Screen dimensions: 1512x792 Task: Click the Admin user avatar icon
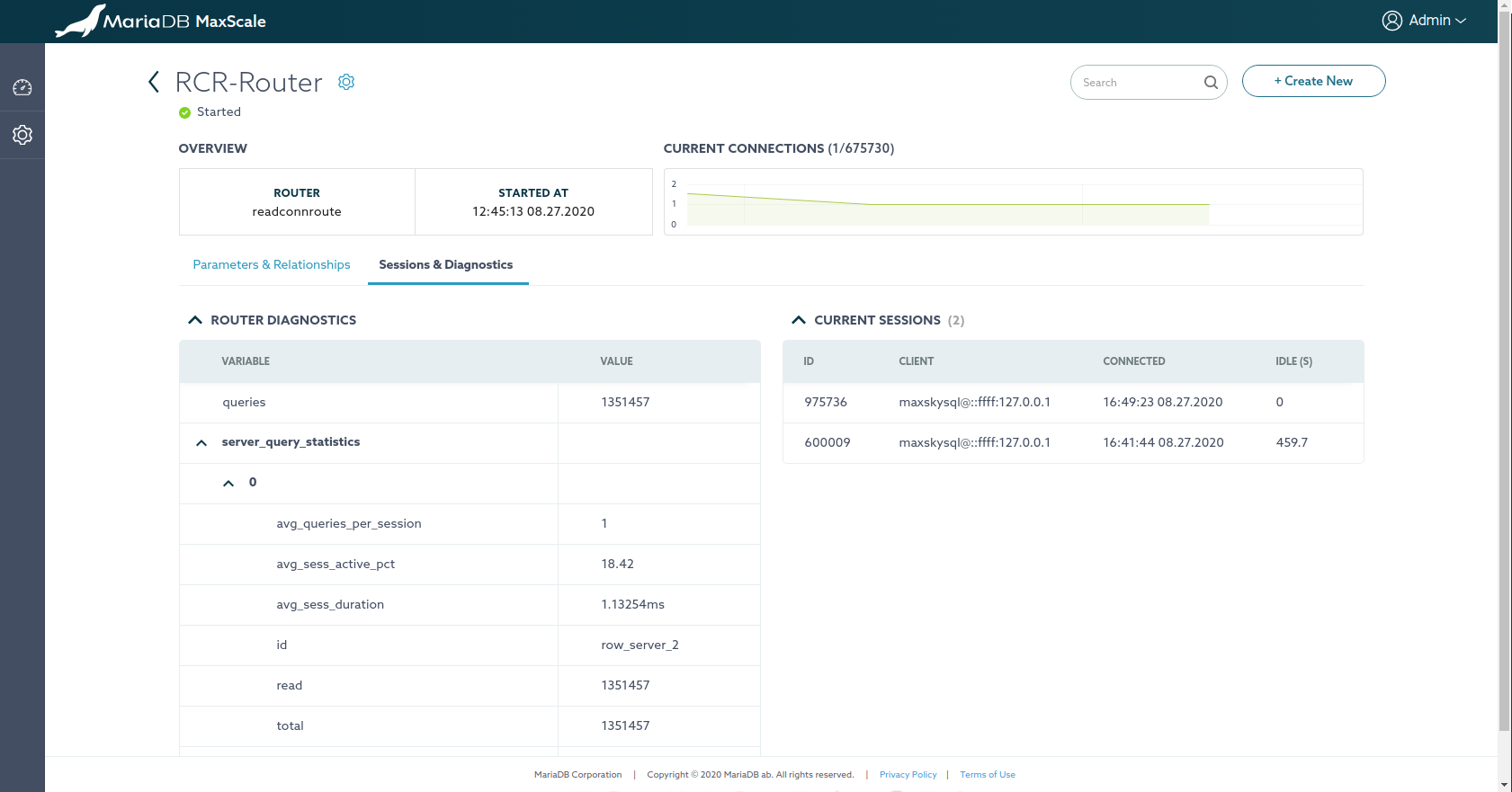click(x=1391, y=21)
